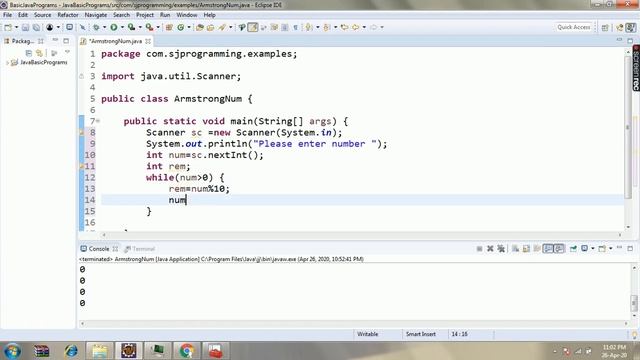The width and height of the screenshot is (640, 360).
Task: Open the Project menu
Action: (145, 15)
